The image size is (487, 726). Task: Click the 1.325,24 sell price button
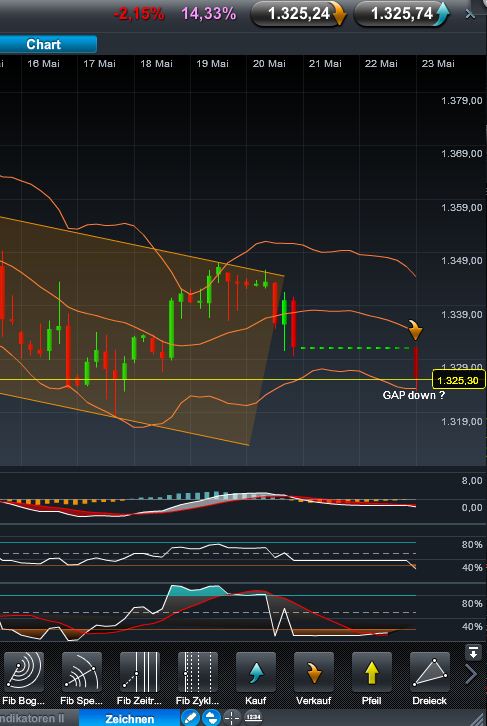[299, 14]
